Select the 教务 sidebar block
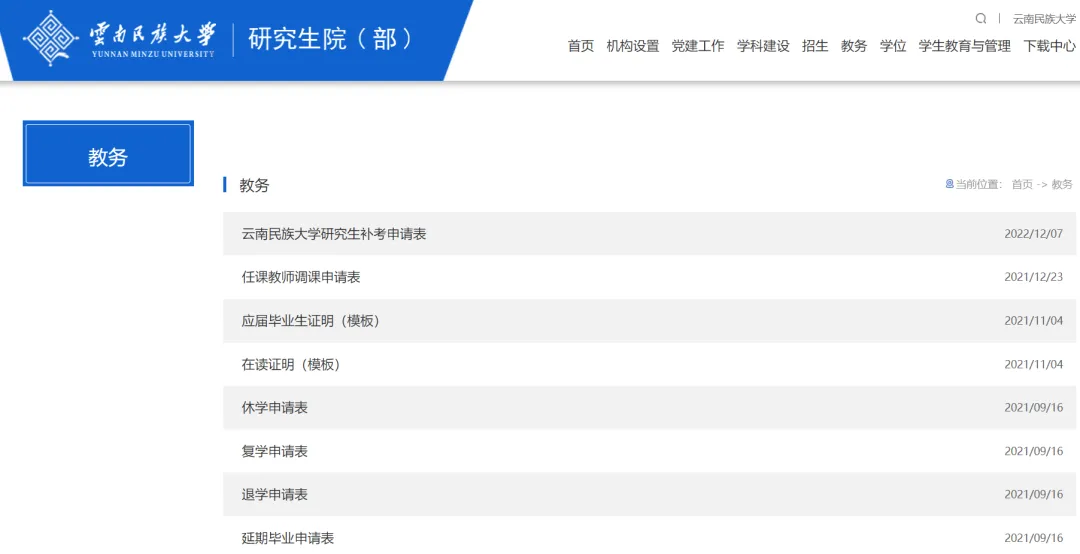The image size is (1080, 554). [x=108, y=154]
